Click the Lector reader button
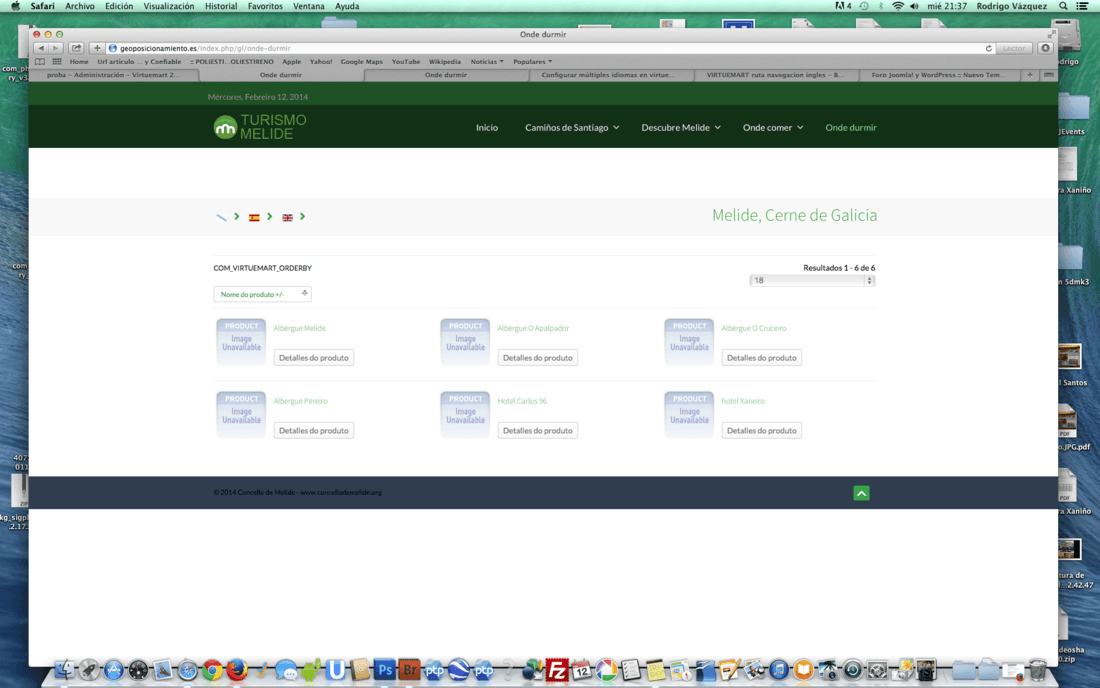Screen dimensions: 1100x688 coord(1014,48)
